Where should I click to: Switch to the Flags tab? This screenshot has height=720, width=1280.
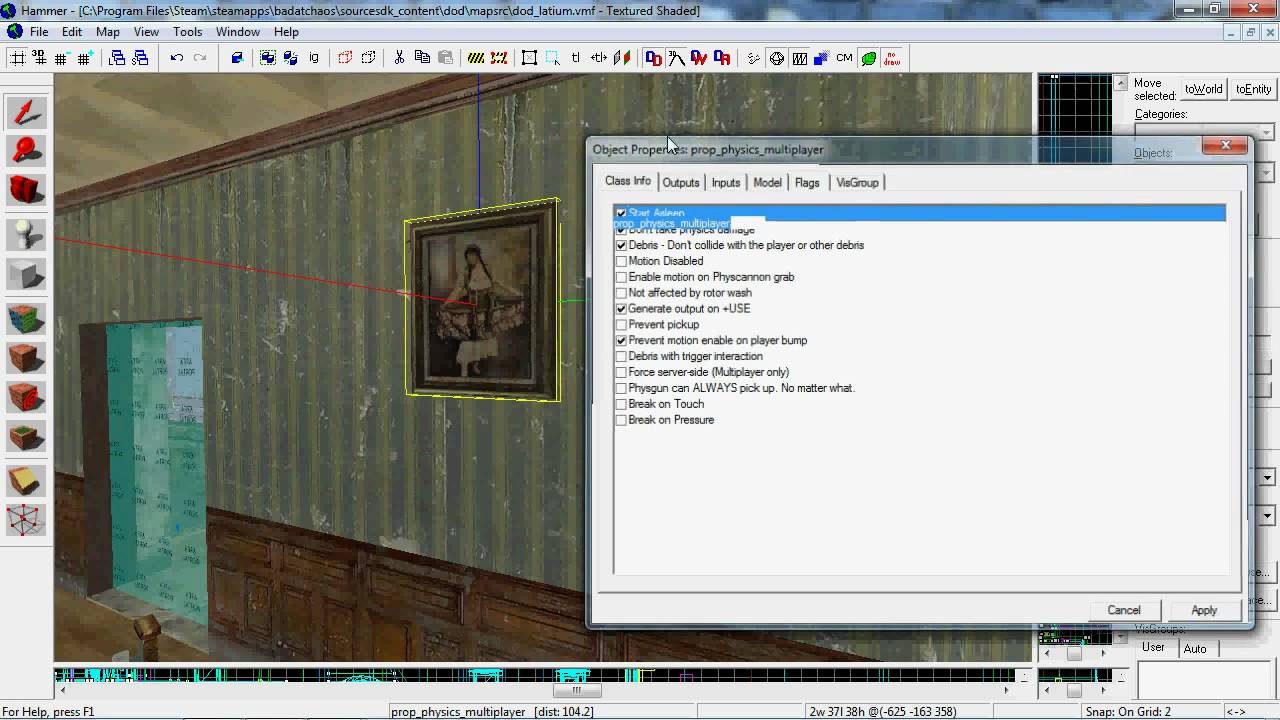[x=807, y=183]
